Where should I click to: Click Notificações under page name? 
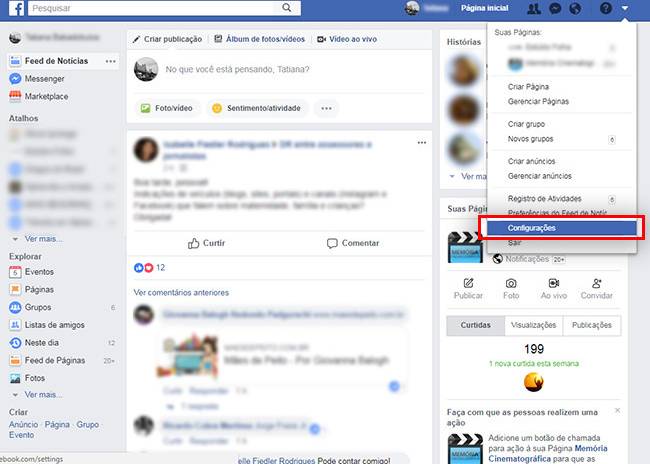(529, 259)
